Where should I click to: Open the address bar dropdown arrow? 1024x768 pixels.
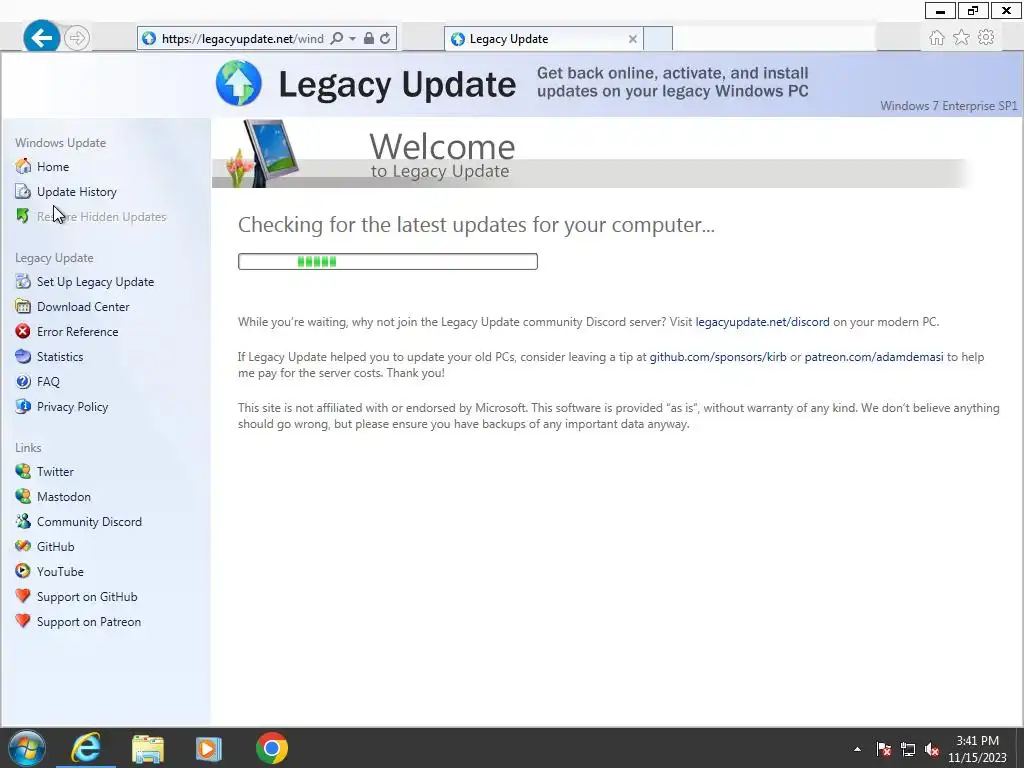(x=352, y=39)
